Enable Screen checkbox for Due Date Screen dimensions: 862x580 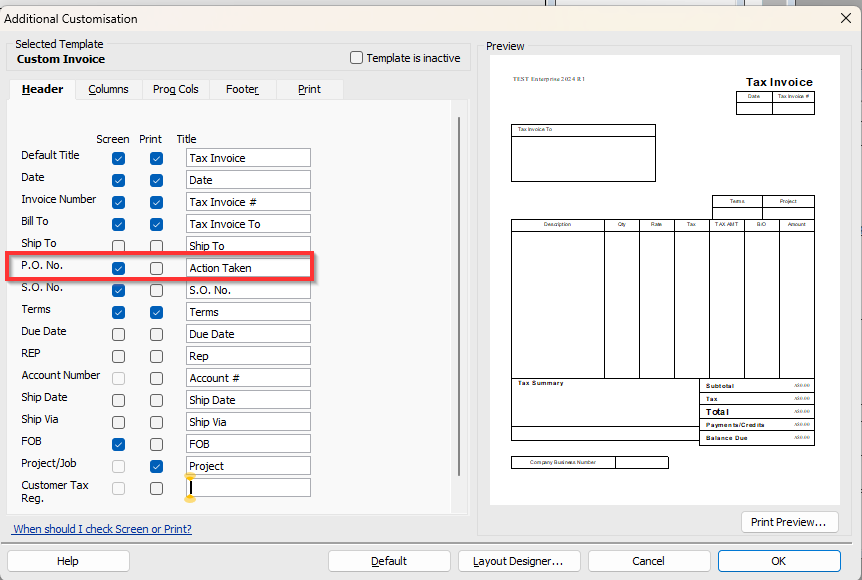[x=118, y=334]
